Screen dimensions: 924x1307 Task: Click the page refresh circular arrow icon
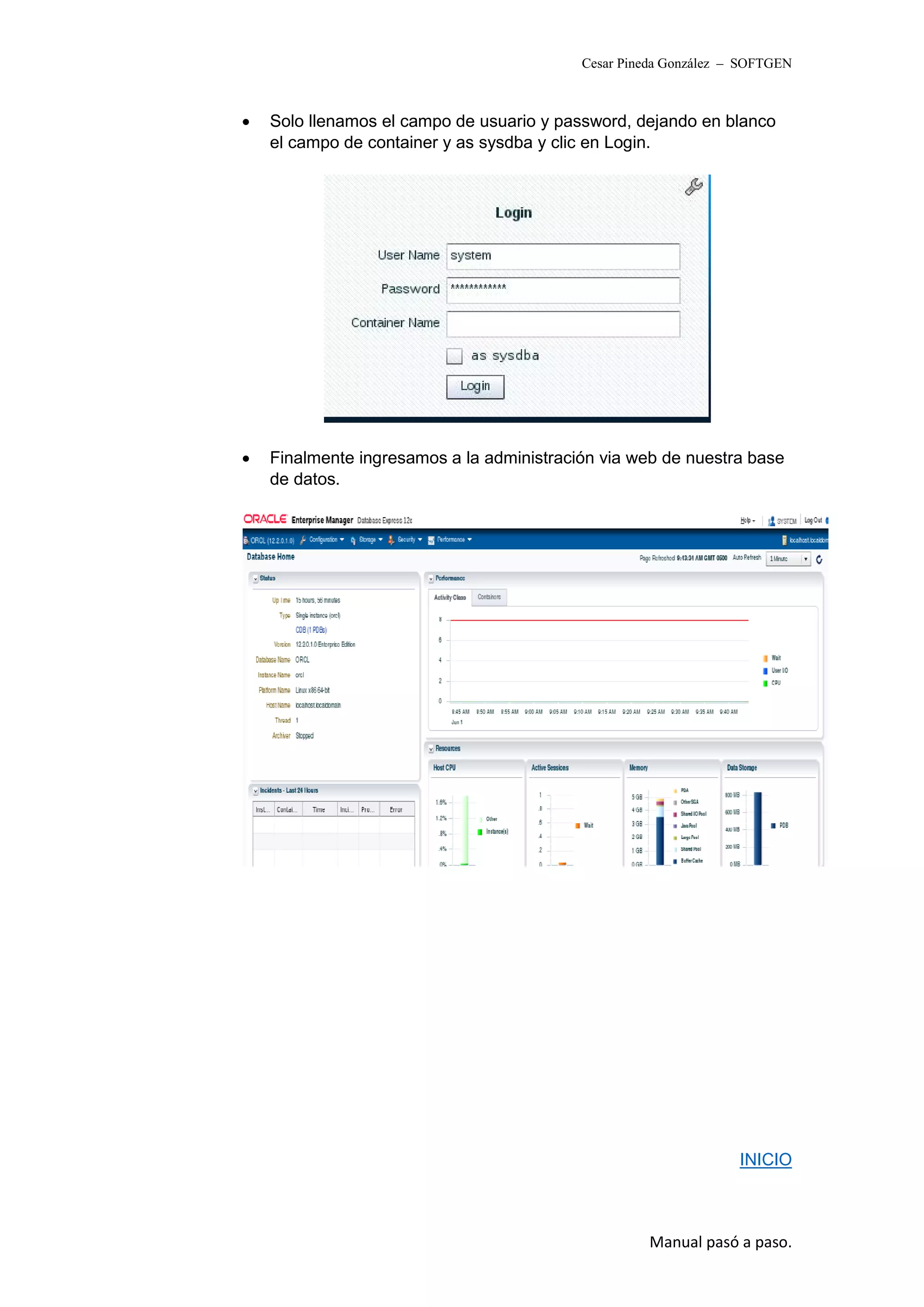tap(819, 560)
